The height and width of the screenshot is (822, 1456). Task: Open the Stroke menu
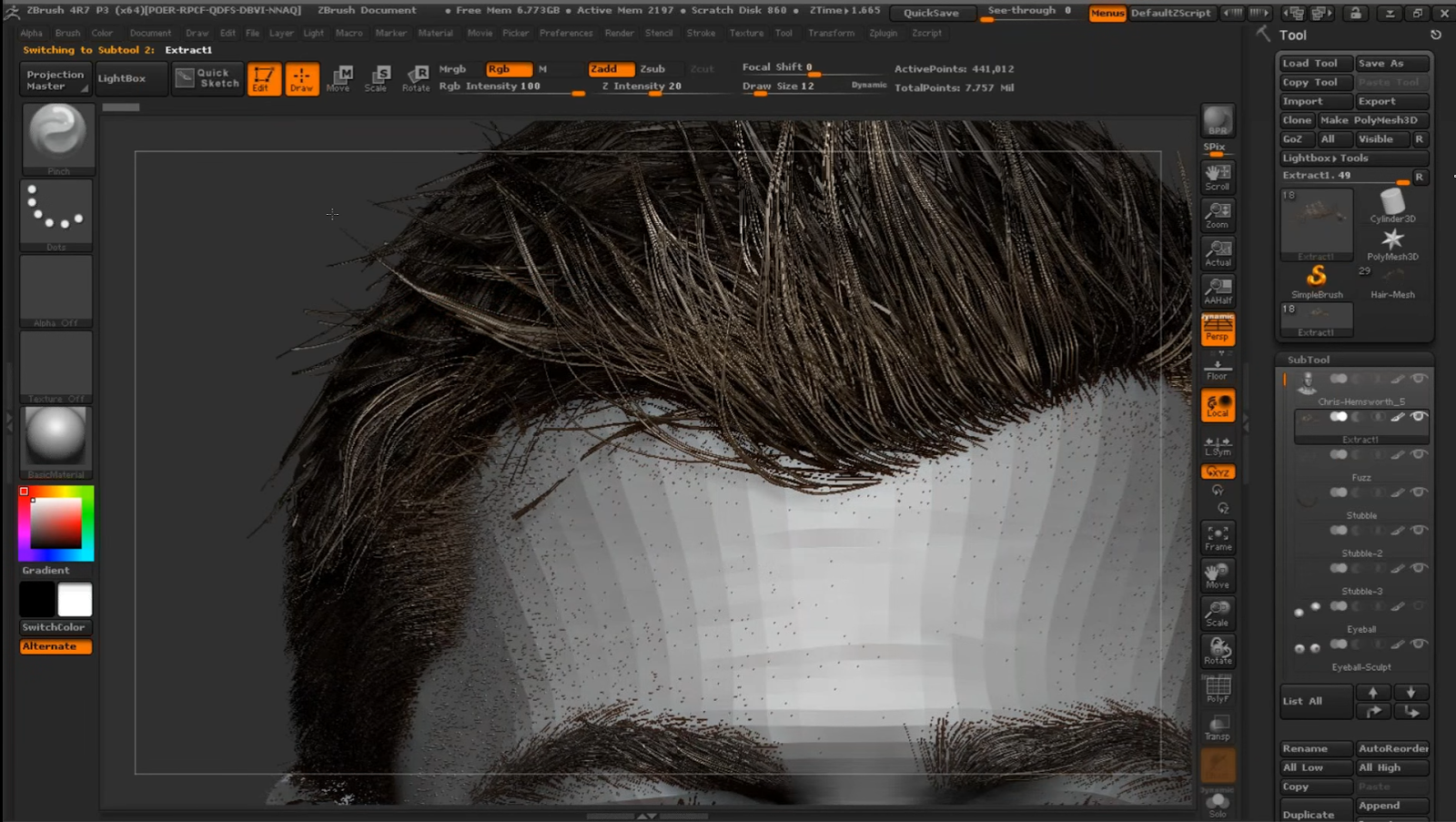(x=701, y=33)
